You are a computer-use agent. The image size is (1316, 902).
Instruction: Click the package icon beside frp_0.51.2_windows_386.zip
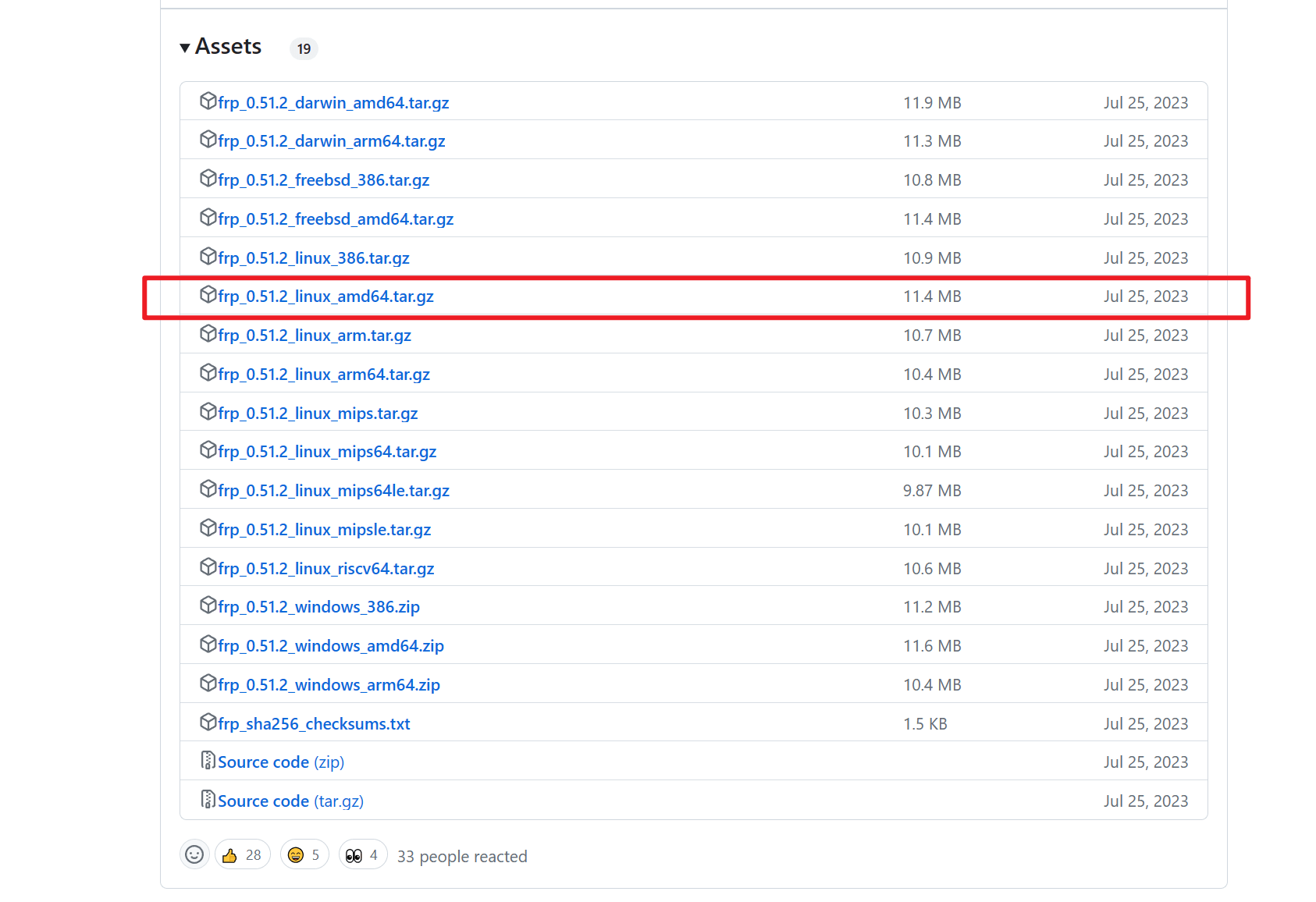[208, 605]
